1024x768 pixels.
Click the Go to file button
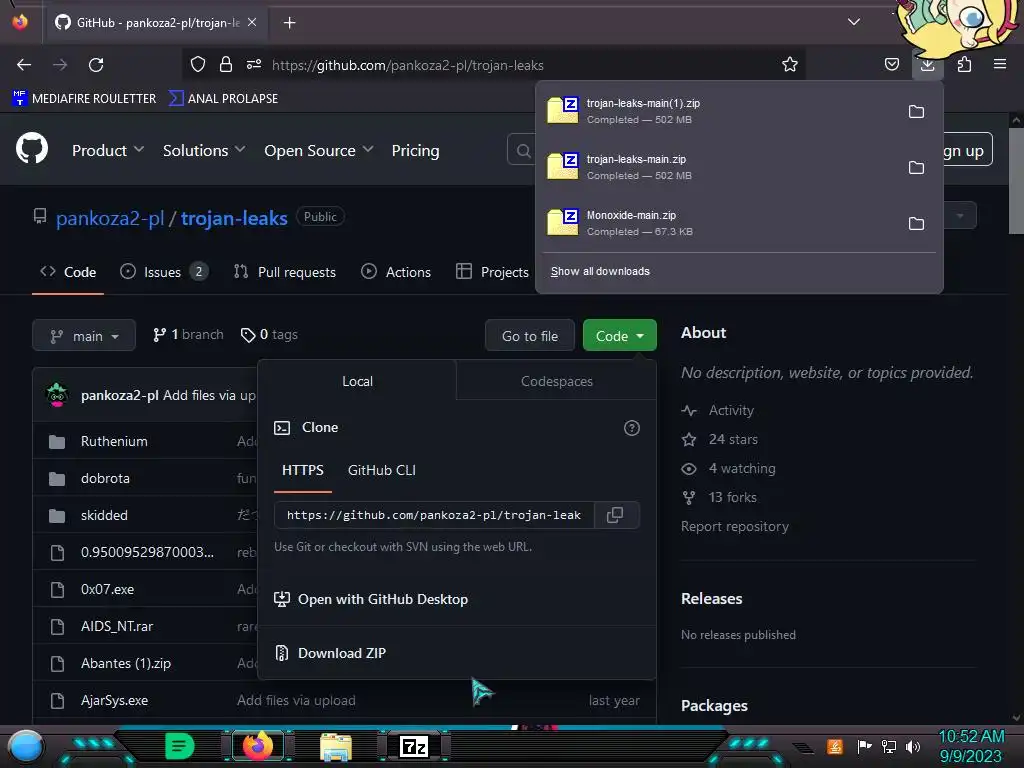coord(530,336)
